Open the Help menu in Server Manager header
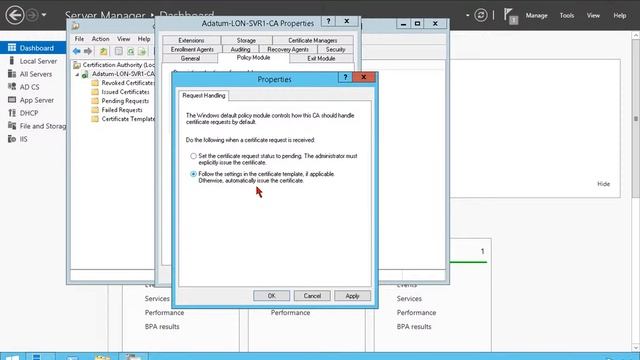 pyautogui.click(x=620, y=16)
